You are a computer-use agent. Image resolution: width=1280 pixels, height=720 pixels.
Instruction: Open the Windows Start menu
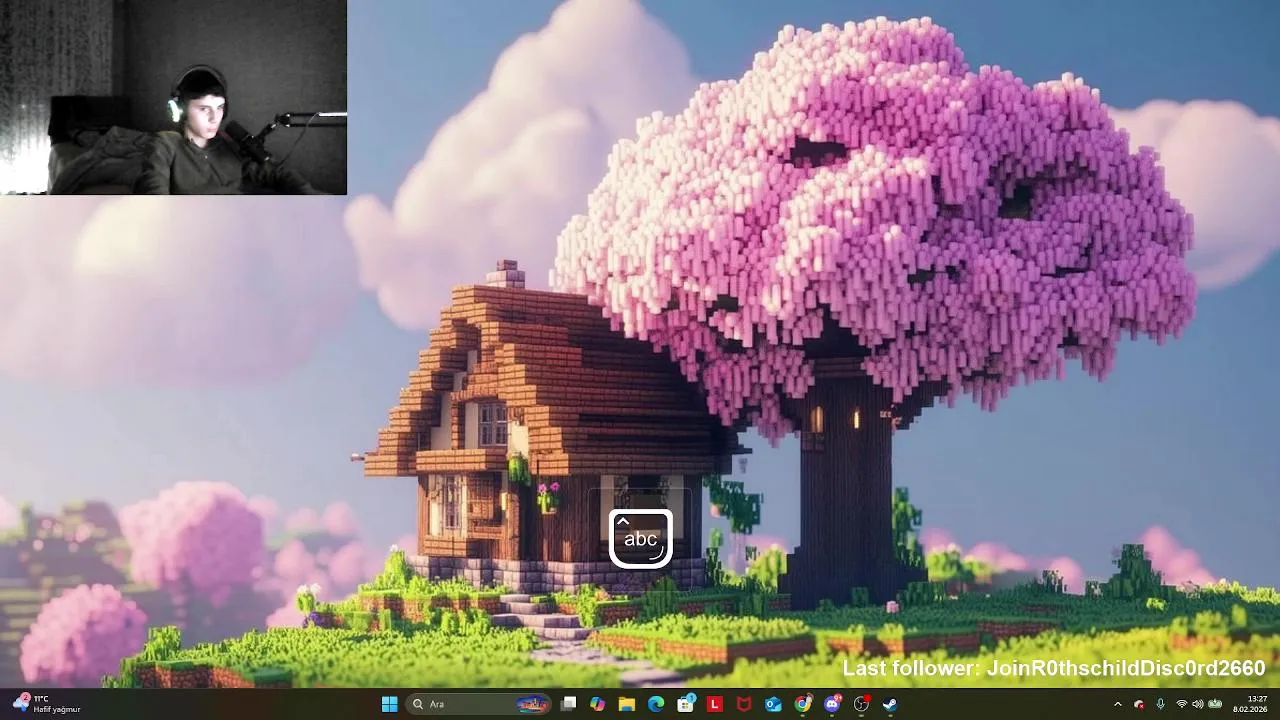point(389,704)
